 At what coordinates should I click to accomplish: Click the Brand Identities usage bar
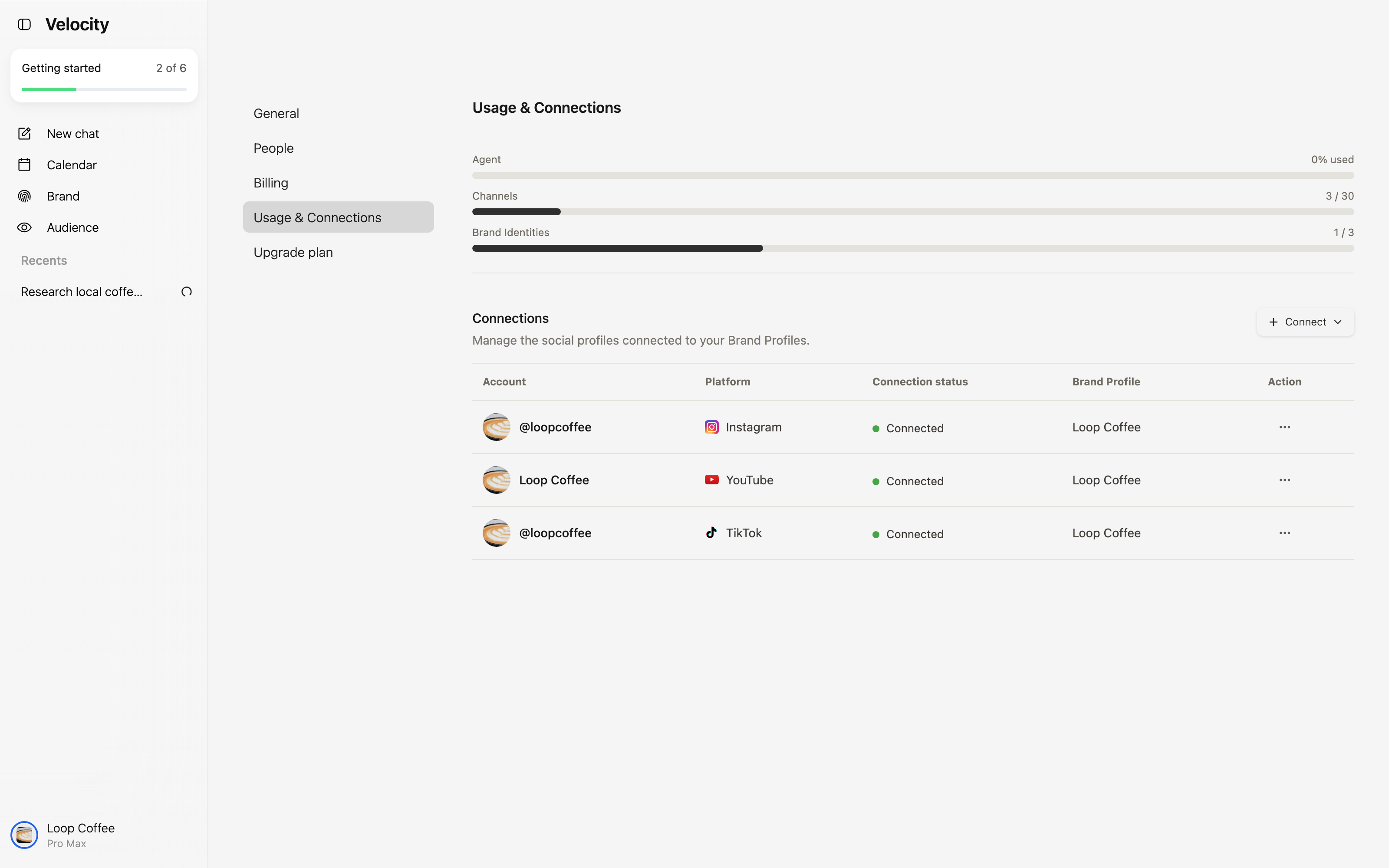coord(912,248)
